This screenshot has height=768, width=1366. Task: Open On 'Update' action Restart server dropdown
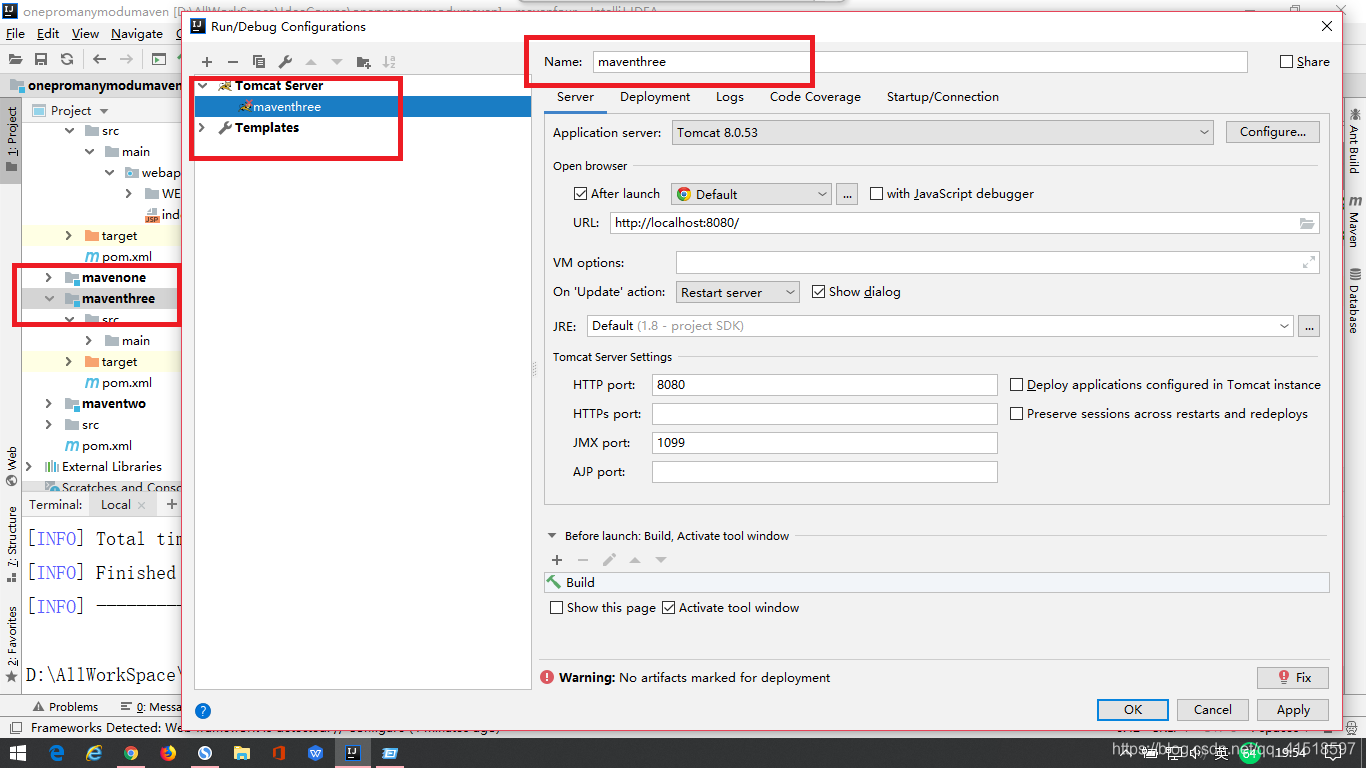coord(738,292)
